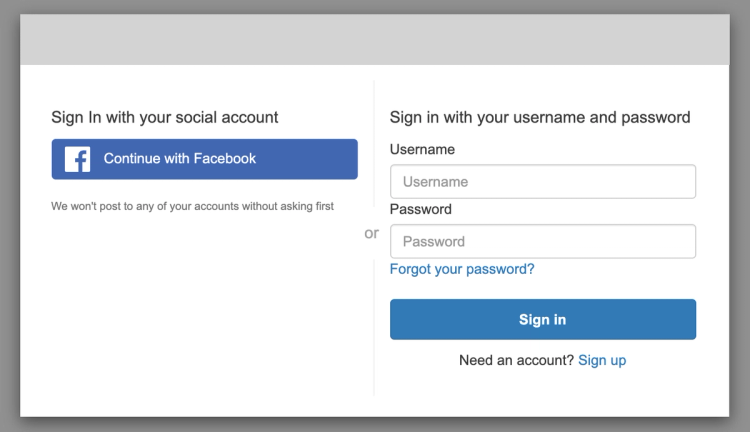Click the Password field label

click(x=420, y=209)
